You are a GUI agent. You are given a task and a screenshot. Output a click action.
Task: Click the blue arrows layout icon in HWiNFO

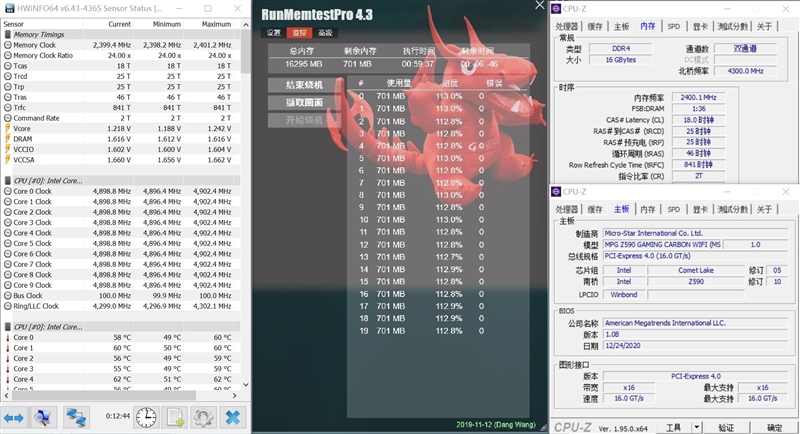coord(14,418)
